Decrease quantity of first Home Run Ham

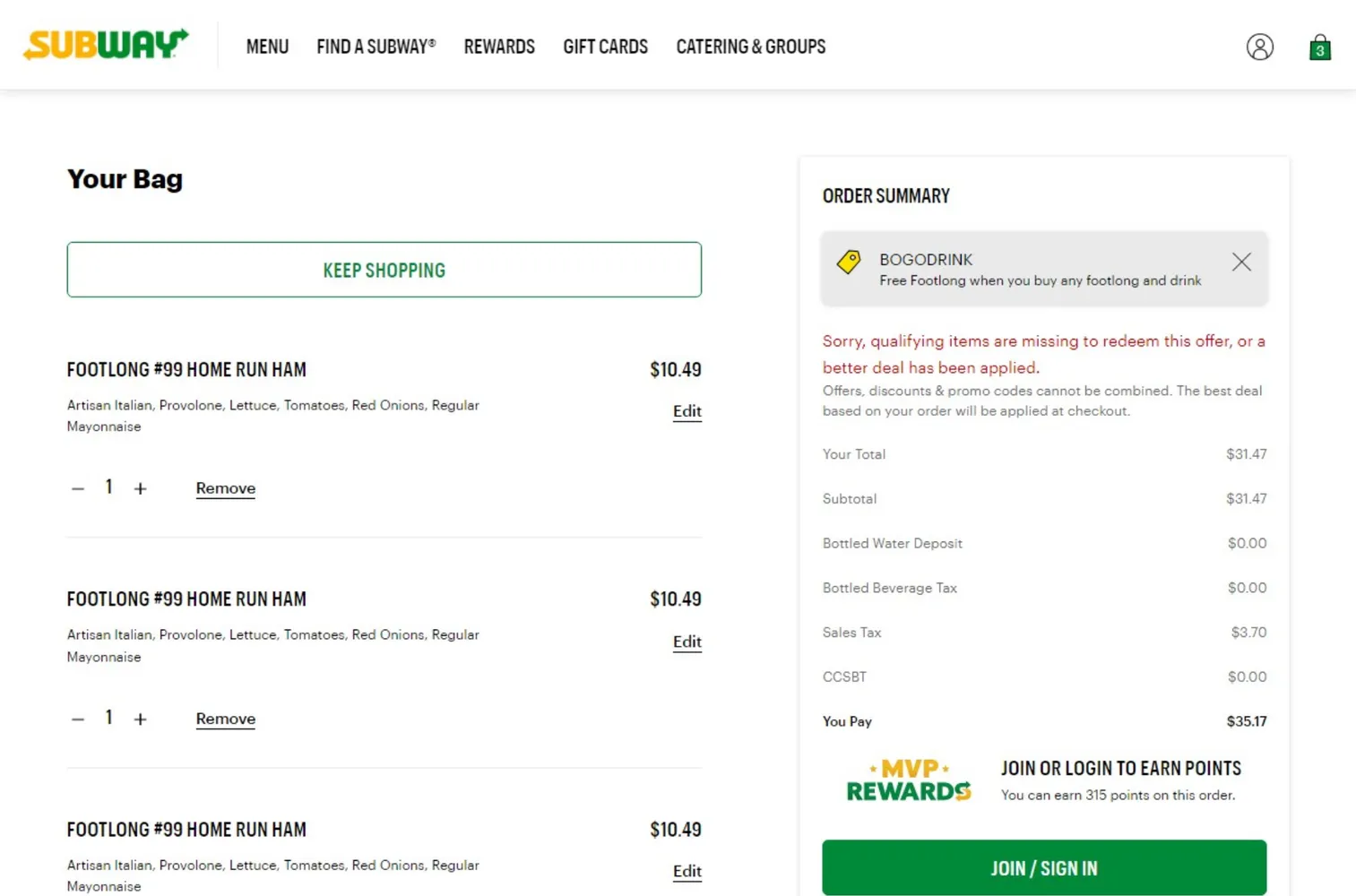coord(78,488)
